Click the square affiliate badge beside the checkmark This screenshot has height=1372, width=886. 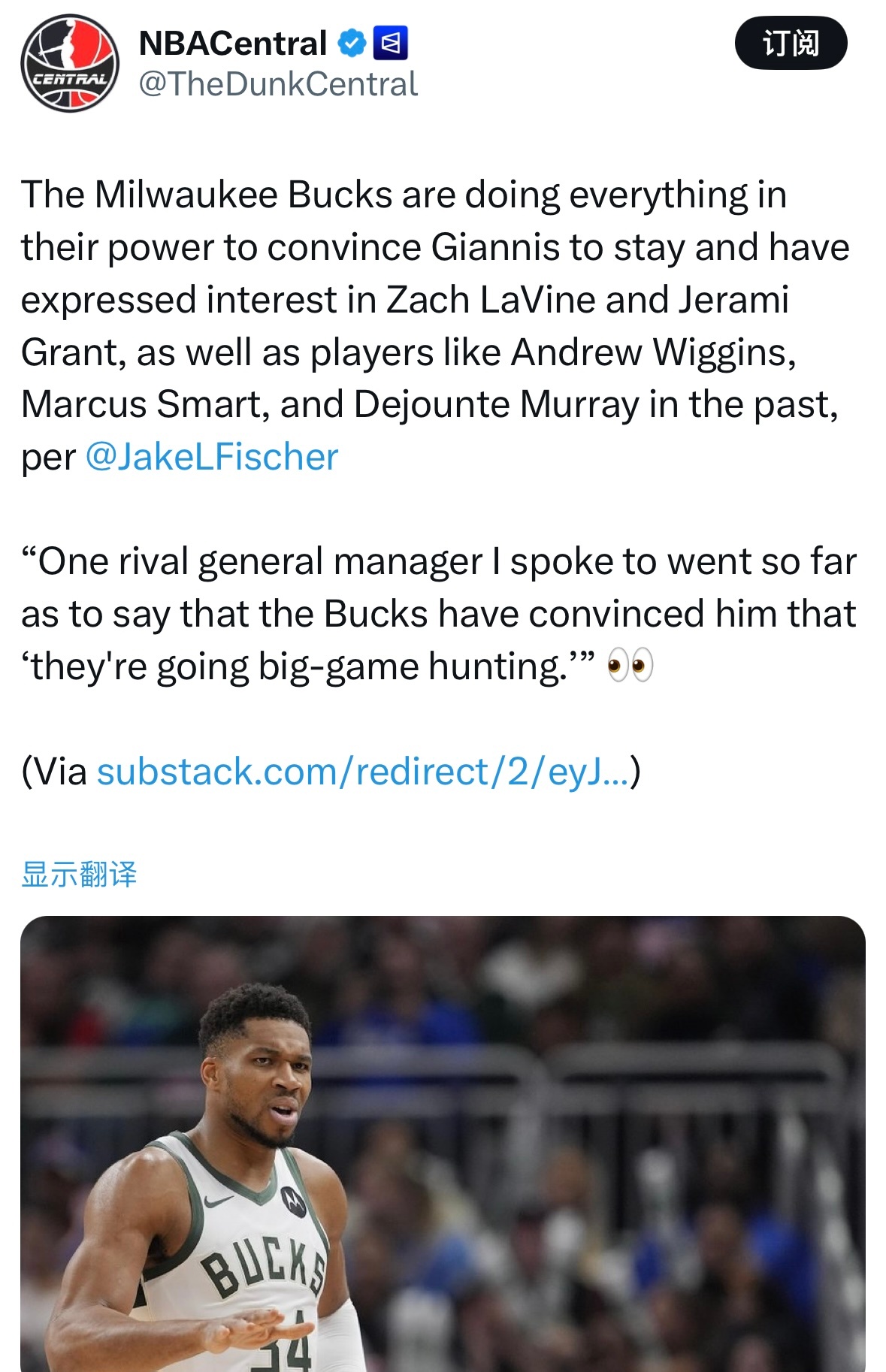click(x=390, y=43)
